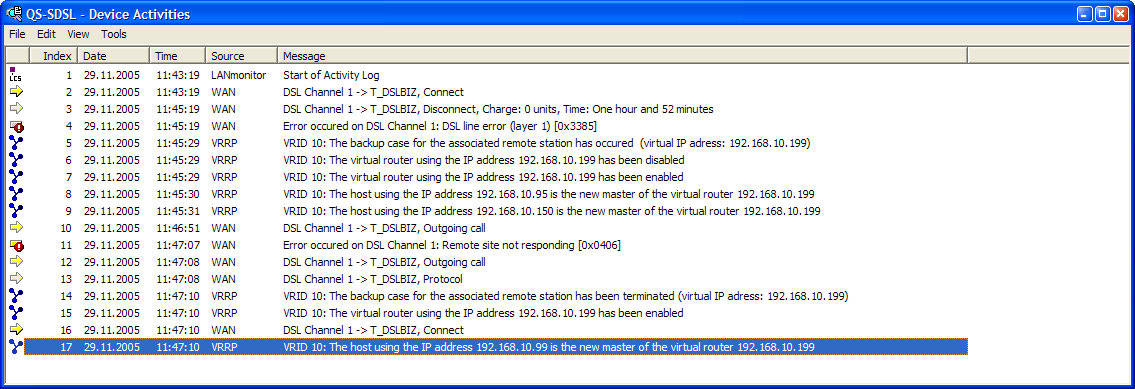Click the arrow icon on row 13 Protocol
1135x389 pixels.
(16, 279)
